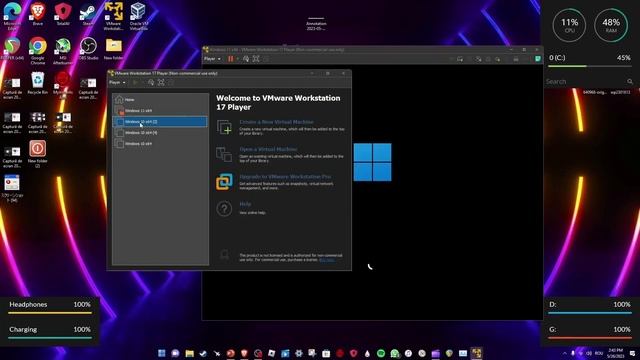Open Settings gear in the taskbar
The image size is (640, 360).
(299, 353)
